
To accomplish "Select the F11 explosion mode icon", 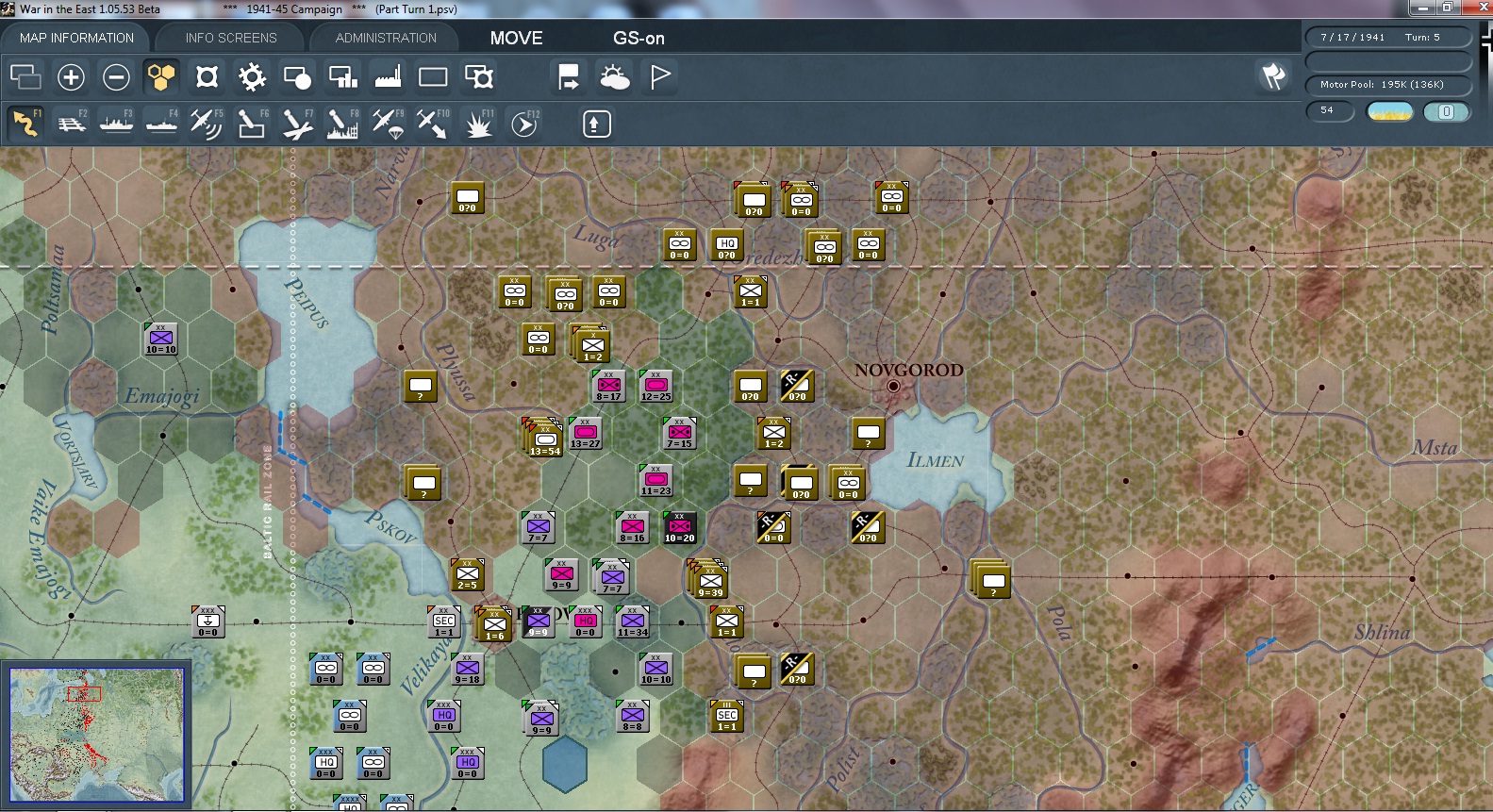I will (478, 124).
